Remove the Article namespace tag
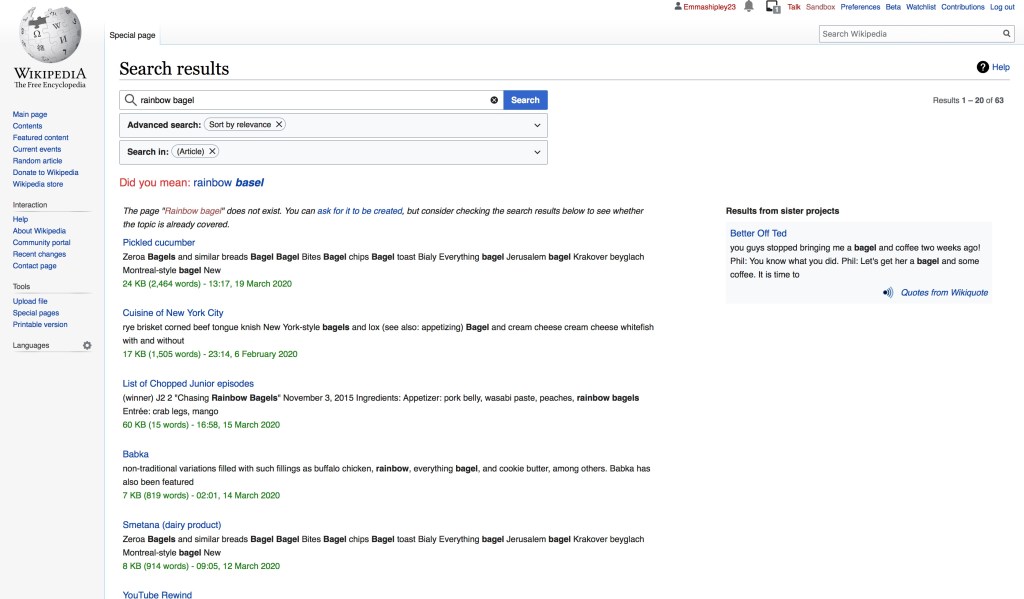 [212, 152]
